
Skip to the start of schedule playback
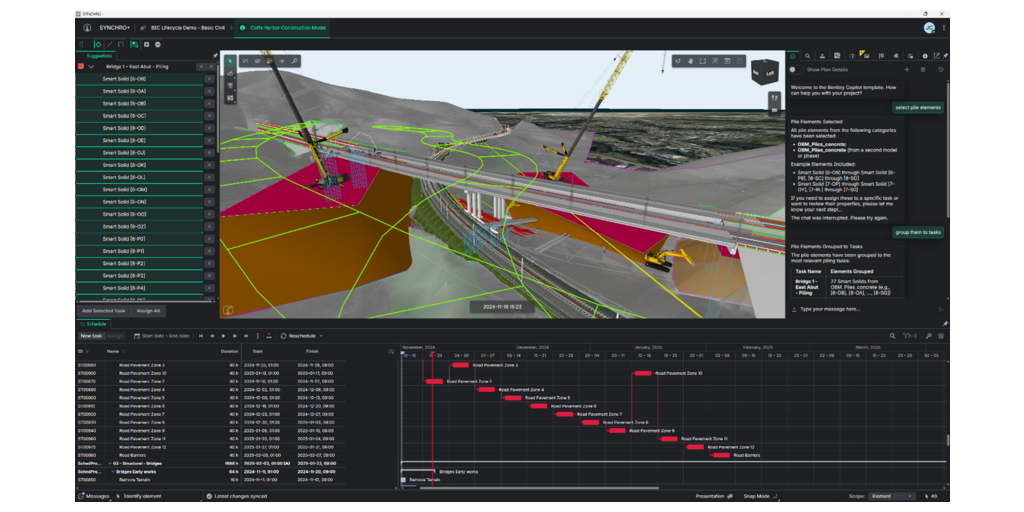tap(200, 336)
